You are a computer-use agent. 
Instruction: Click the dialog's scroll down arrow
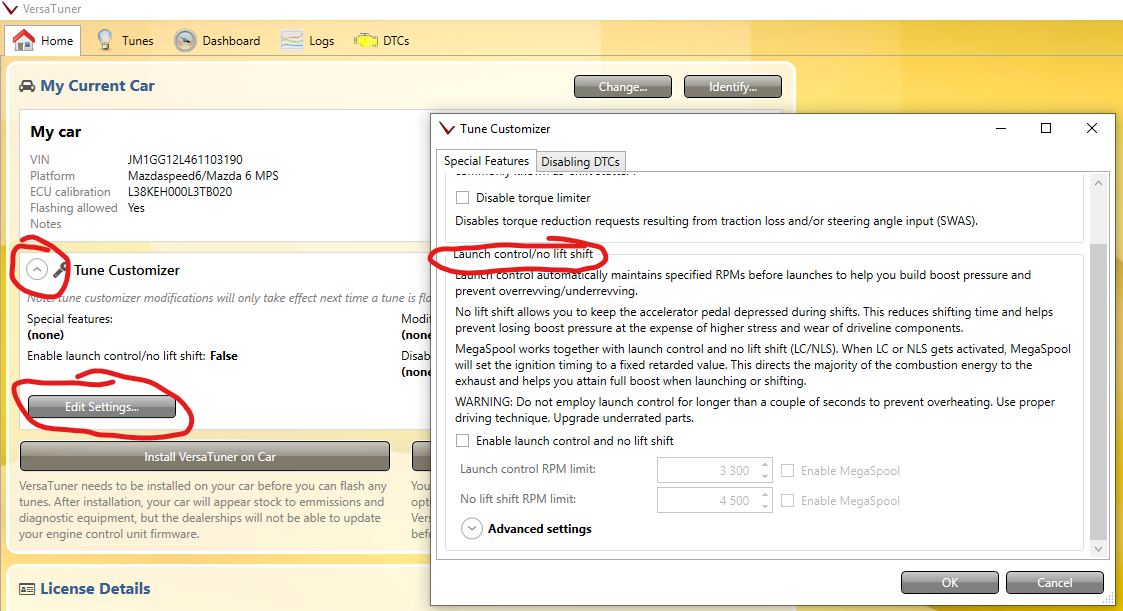click(x=1098, y=549)
